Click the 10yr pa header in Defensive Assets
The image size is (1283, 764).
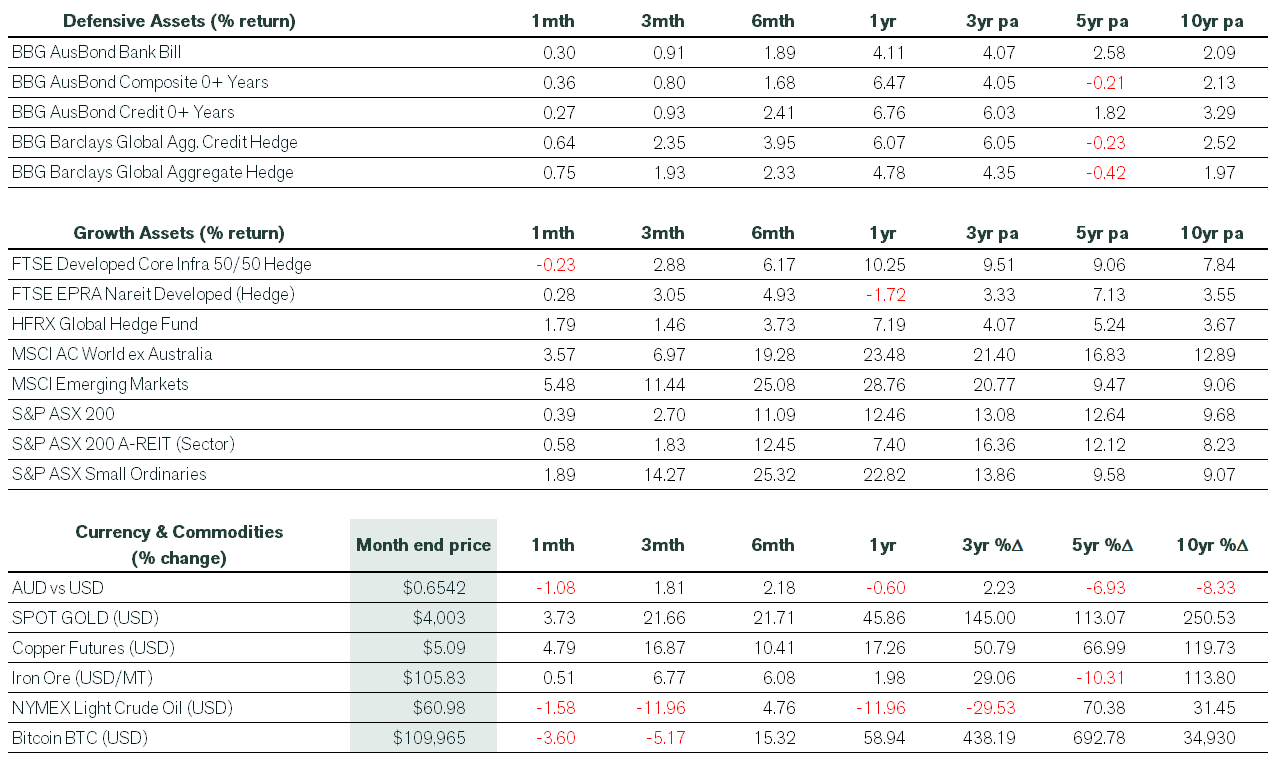coord(1212,21)
